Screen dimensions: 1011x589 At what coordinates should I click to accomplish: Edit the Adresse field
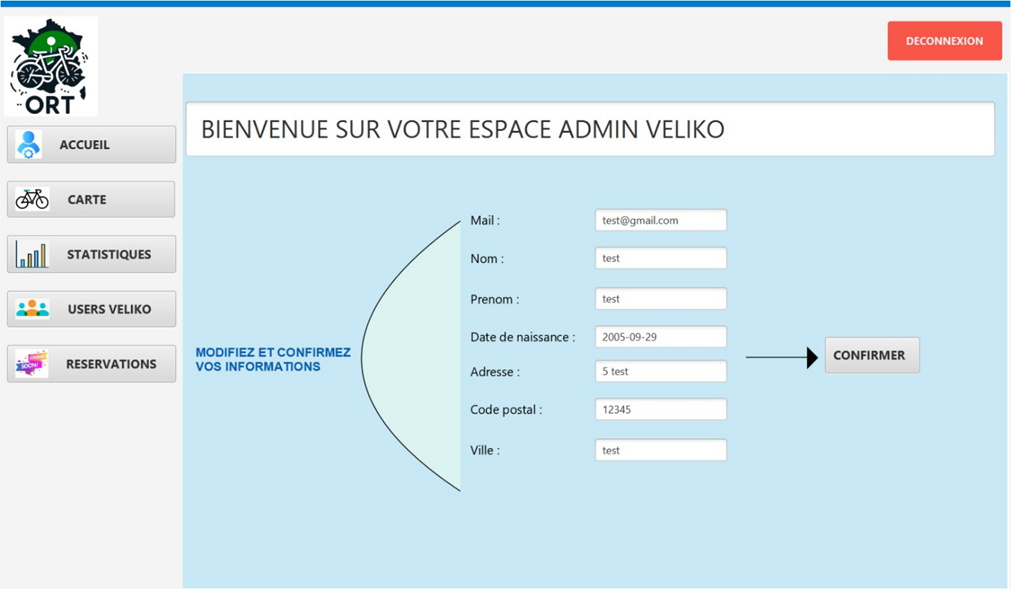[x=660, y=371]
